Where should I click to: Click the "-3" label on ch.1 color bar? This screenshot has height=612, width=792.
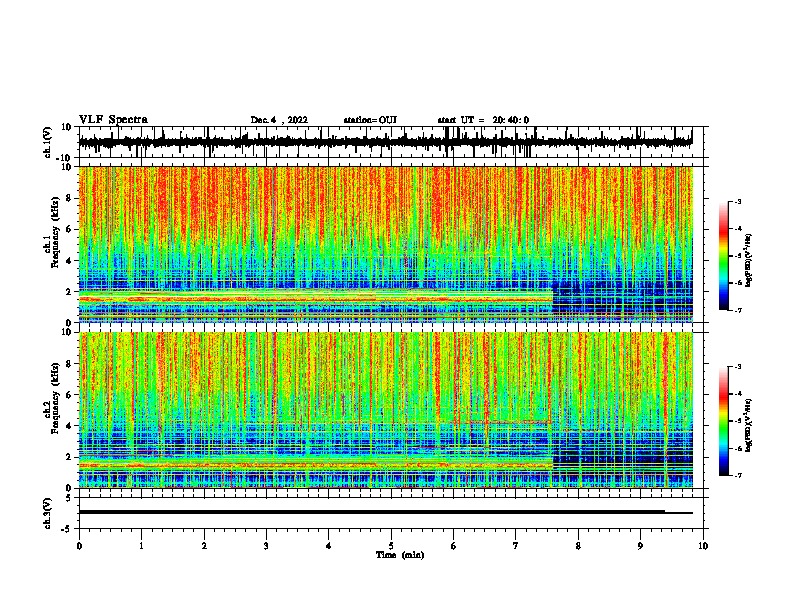737,201
